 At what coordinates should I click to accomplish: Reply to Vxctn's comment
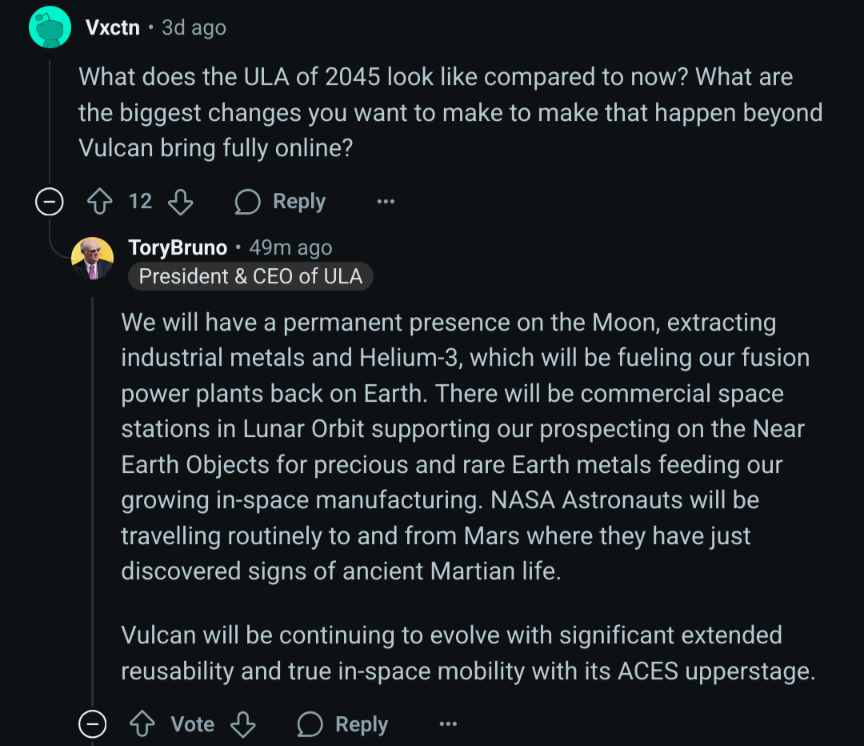pyautogui.click(x=298, y=202)
